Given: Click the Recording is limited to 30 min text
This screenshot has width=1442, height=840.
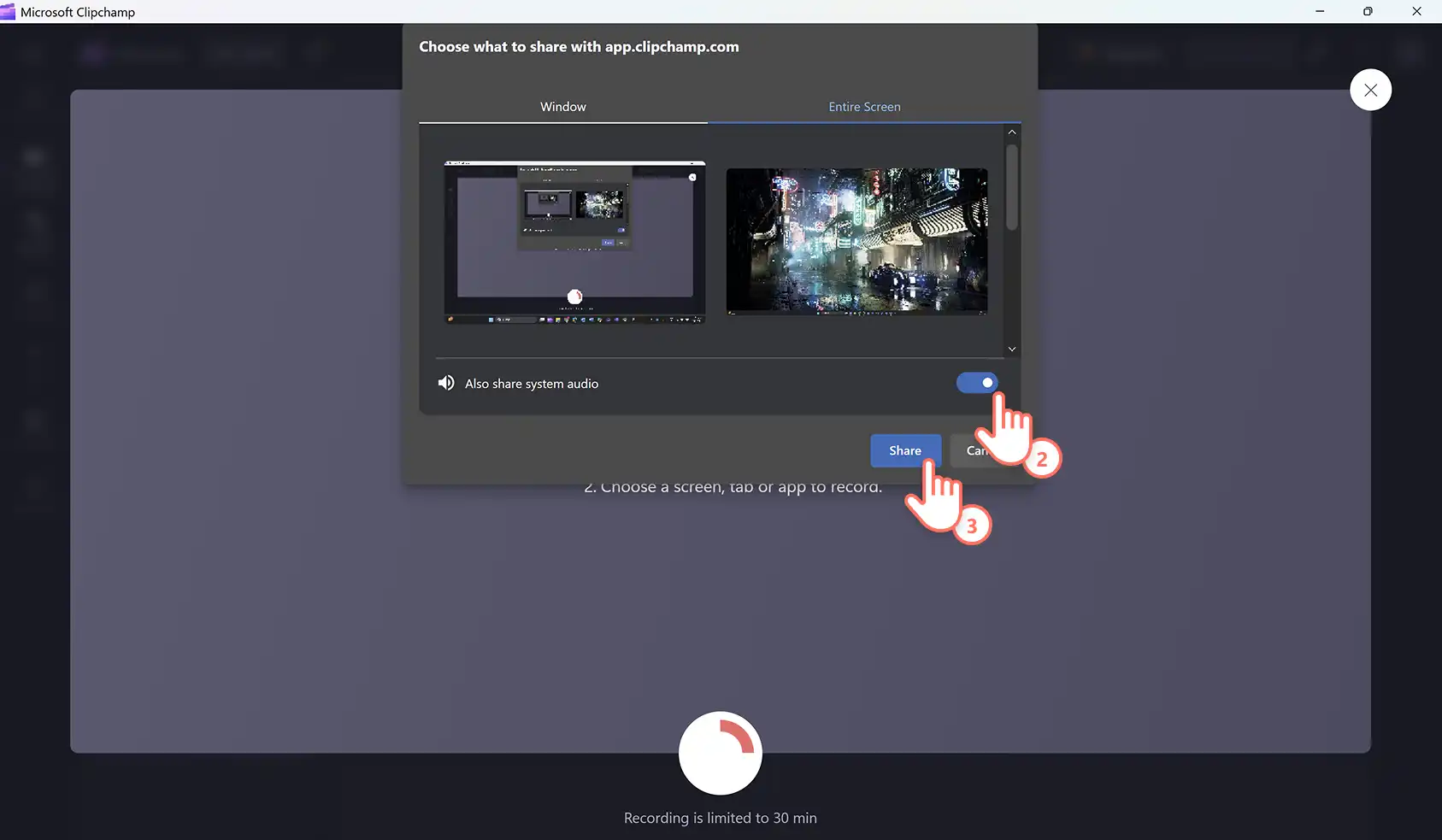Looking at the screenshot, I should coord(720,818).
